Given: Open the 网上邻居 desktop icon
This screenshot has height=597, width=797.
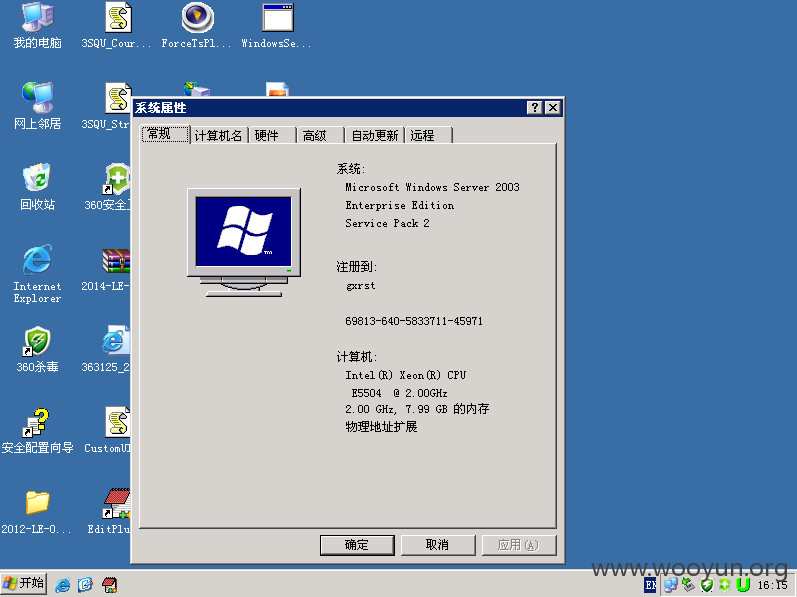Looking at the screenshot, I should tap(38, 106).
